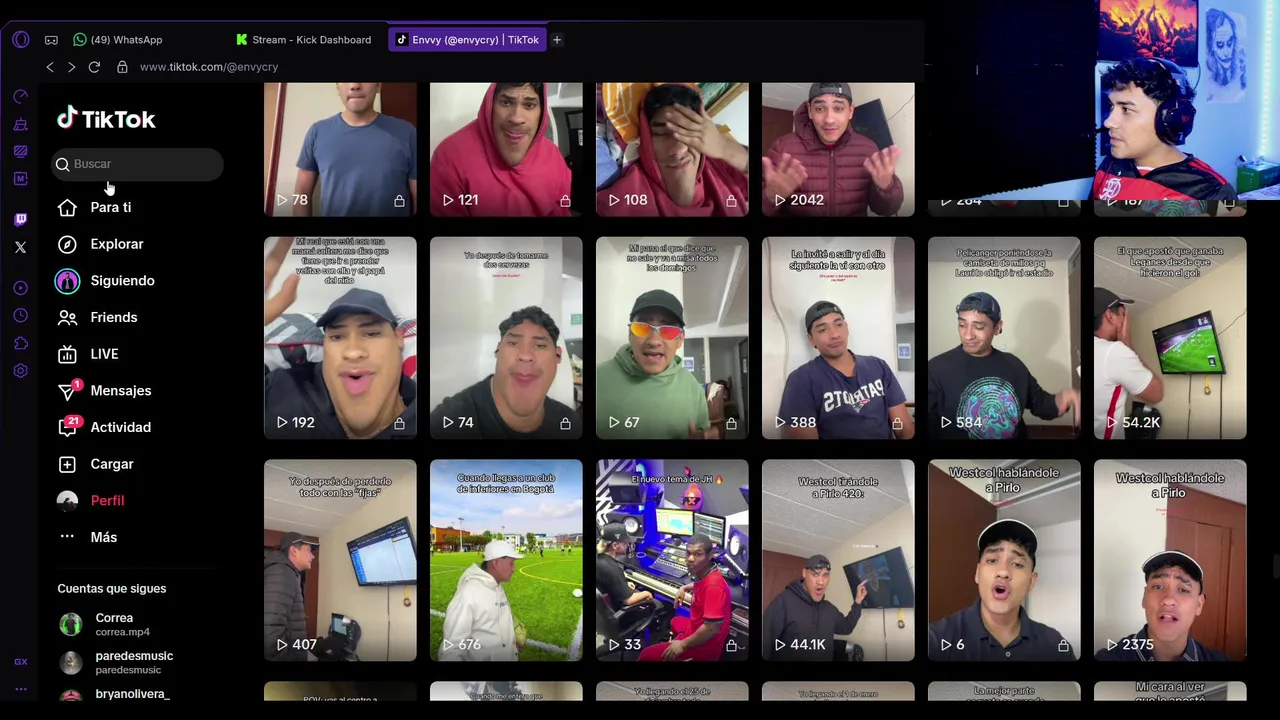The image size is (1280, 720).
Task: Open the La invité a salir video
Action: coord(838,338)
